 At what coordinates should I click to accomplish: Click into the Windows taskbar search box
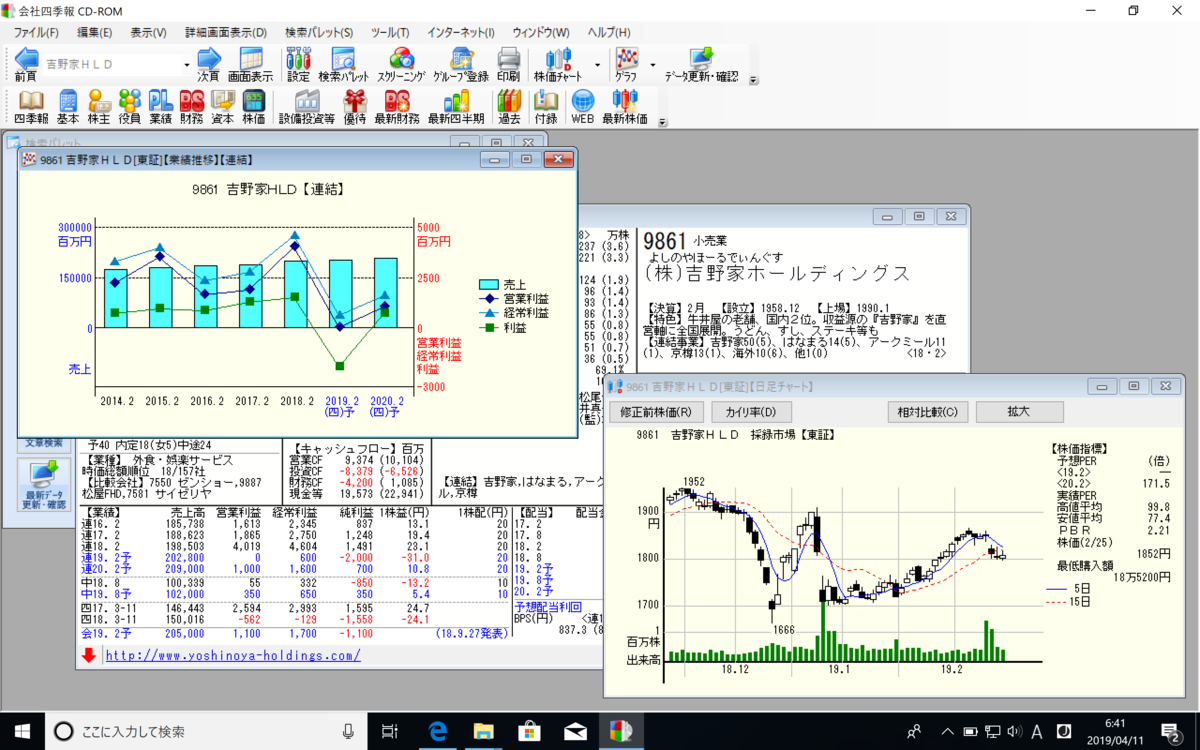208,731
